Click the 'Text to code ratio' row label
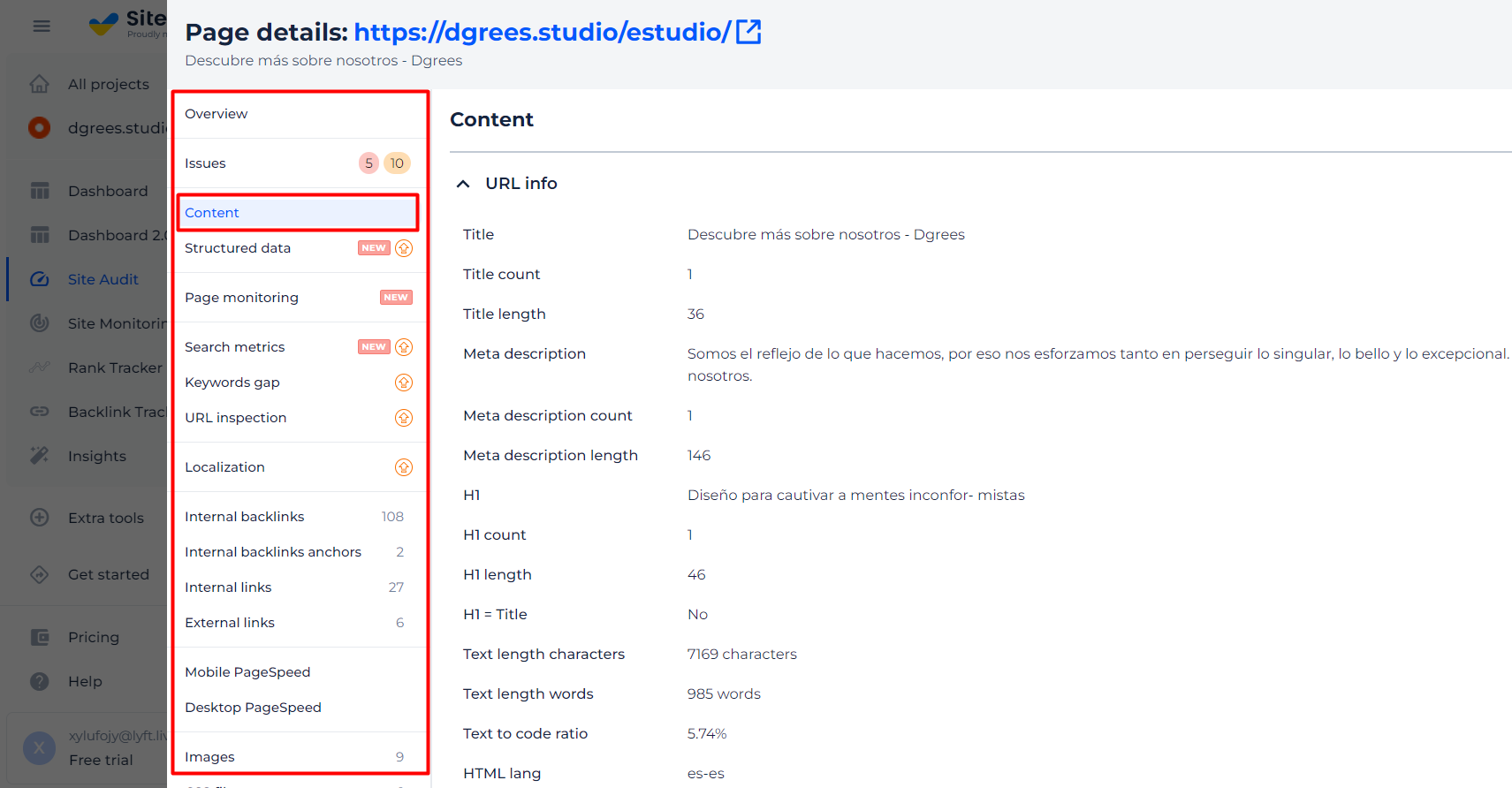 (x=526, y=733)
